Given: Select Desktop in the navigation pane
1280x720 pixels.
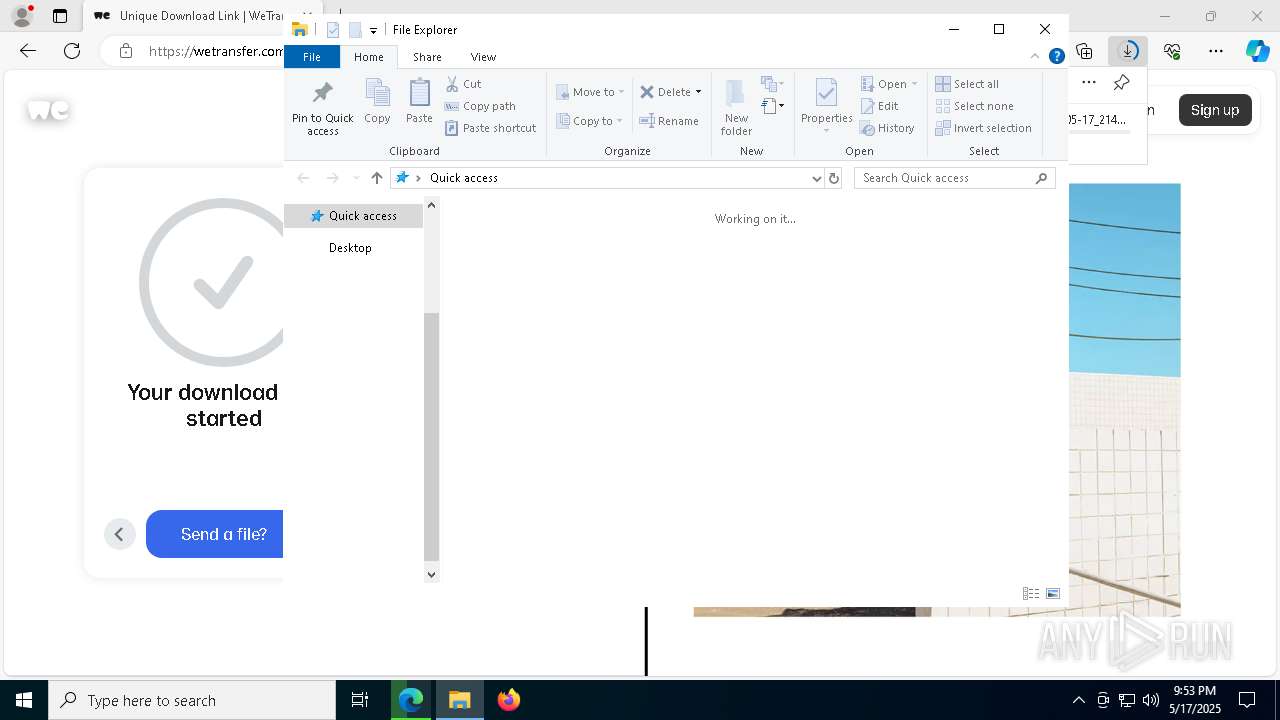Looking at the screenshot, I should point(350,248).
